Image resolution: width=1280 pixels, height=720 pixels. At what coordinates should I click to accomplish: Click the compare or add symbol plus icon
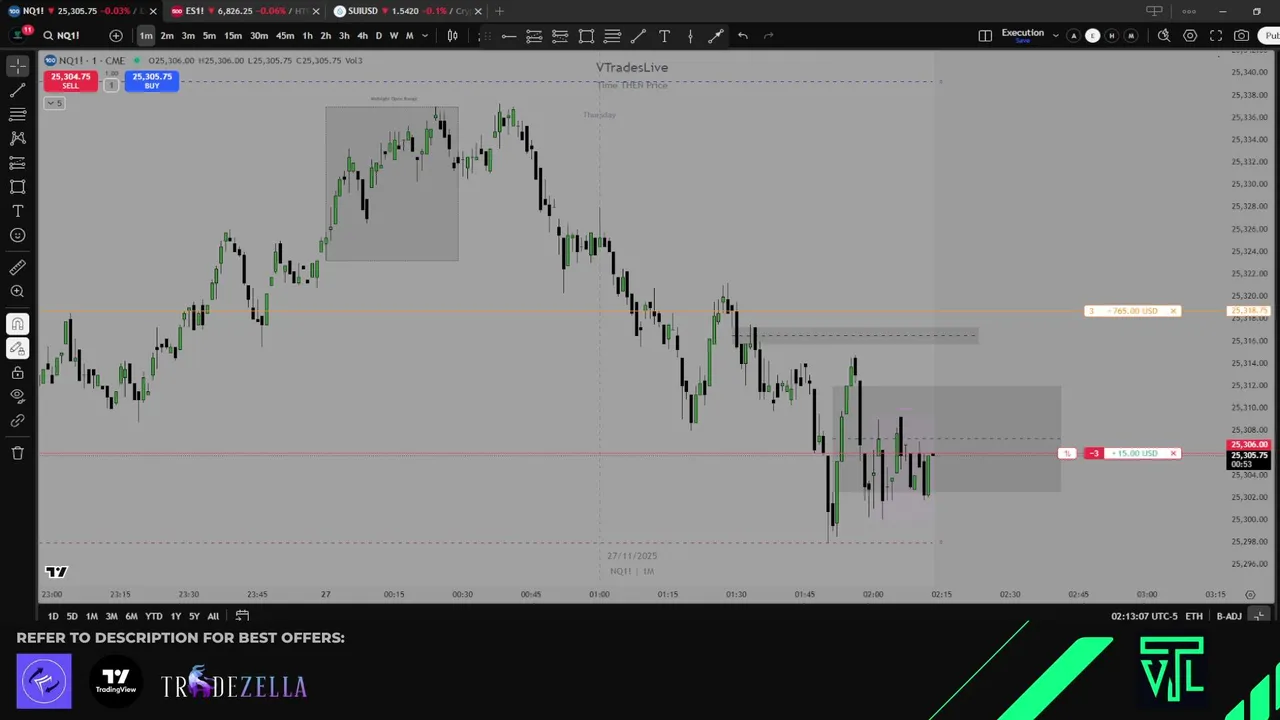coord(116,36)
